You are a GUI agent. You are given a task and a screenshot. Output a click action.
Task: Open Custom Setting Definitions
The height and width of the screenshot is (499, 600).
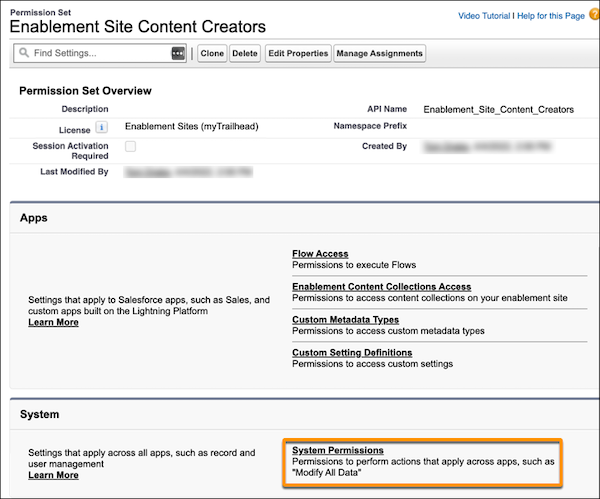click(x=352, y=352)
